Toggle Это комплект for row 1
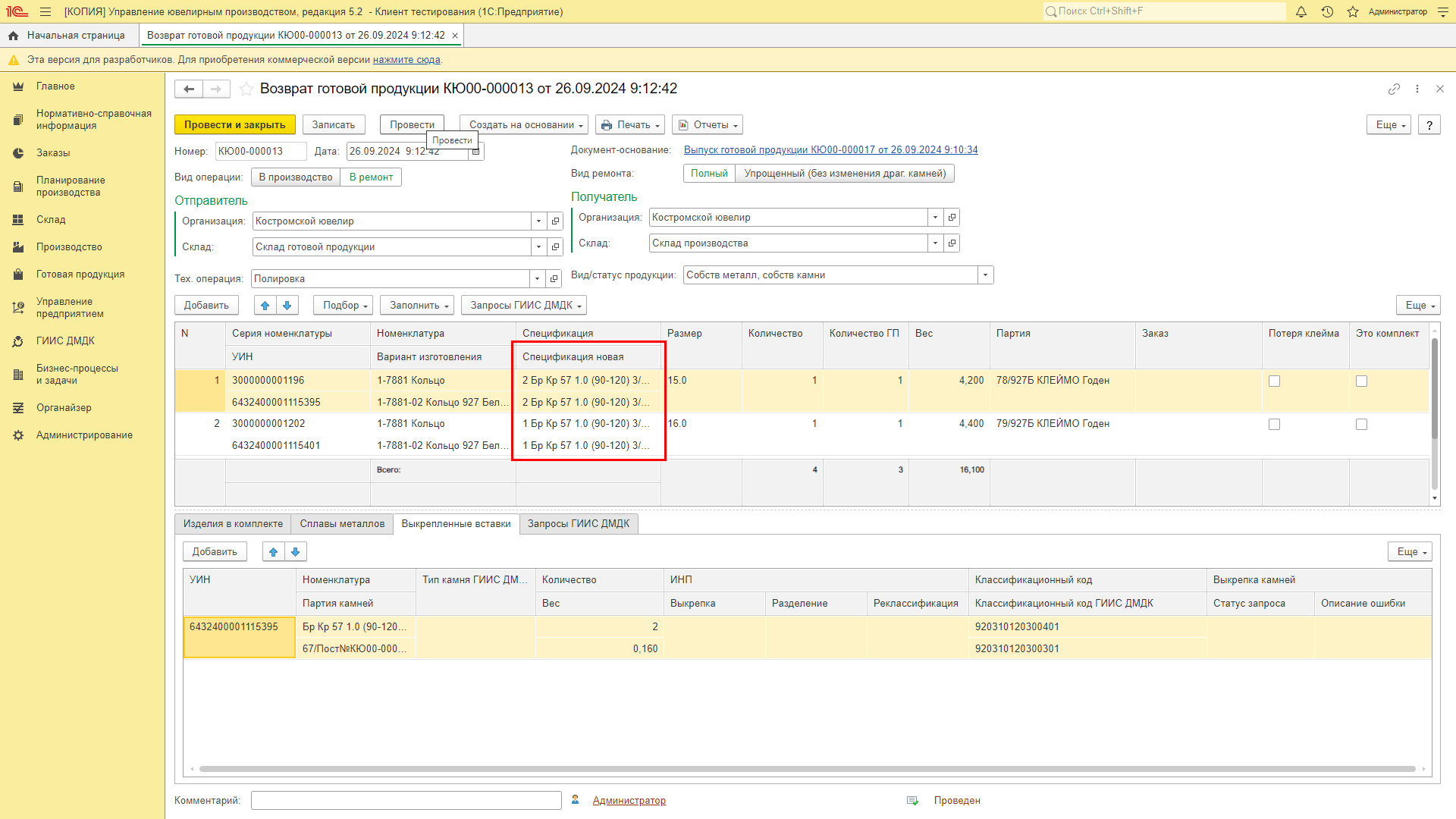1456x819 pixels. (x=1362, y=381)
